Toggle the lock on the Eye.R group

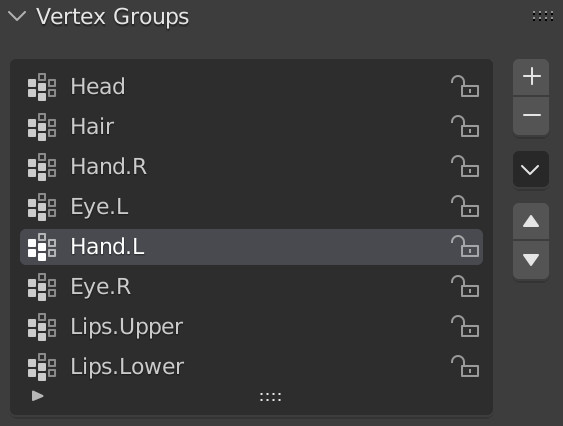point(465,287)
